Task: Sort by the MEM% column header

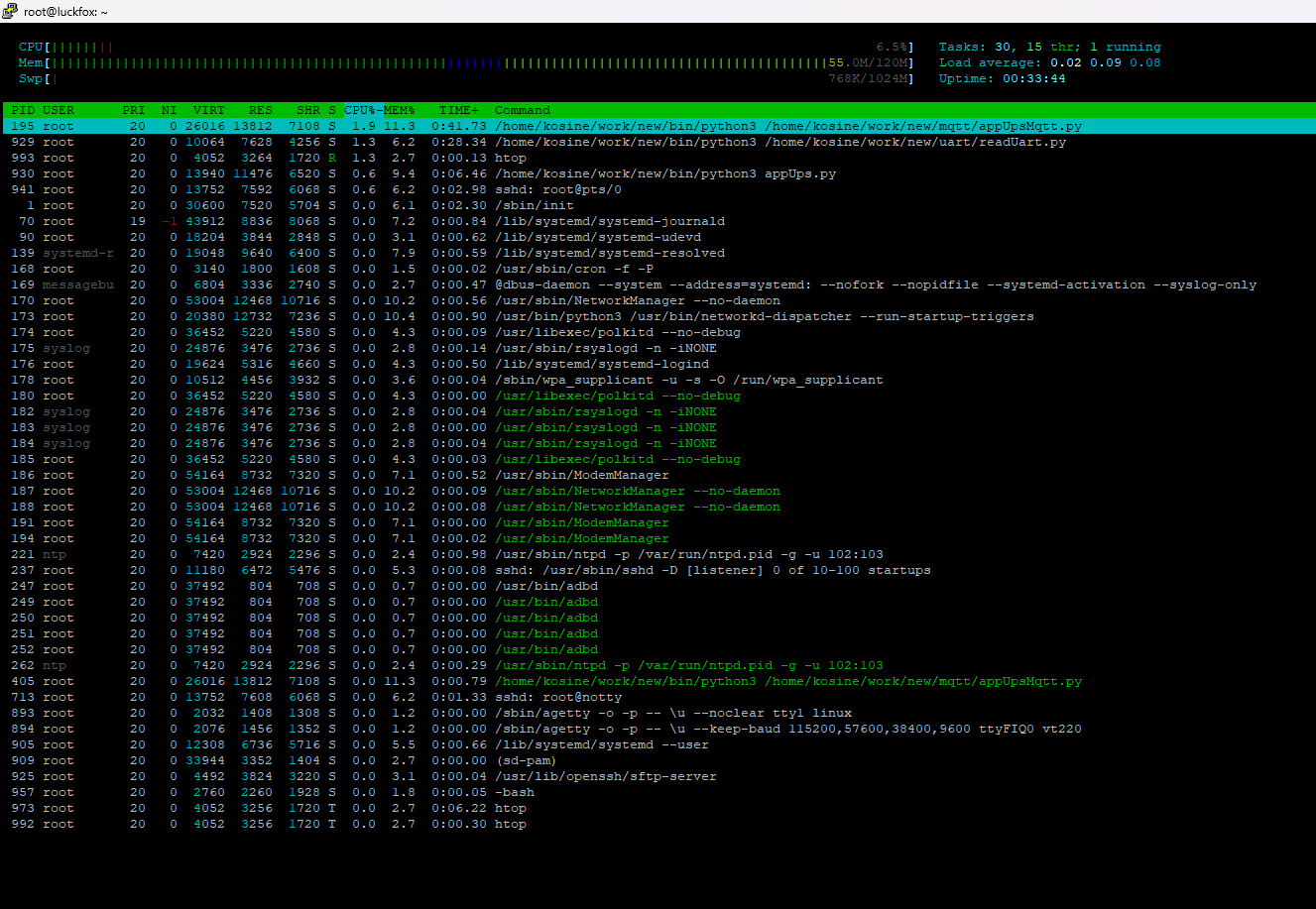Action: tap(400, 110)
